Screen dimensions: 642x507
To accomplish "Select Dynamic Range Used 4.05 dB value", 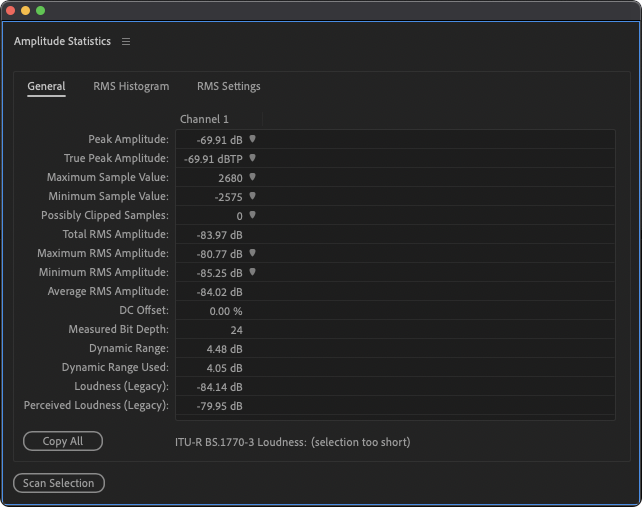I will (224, 368).
